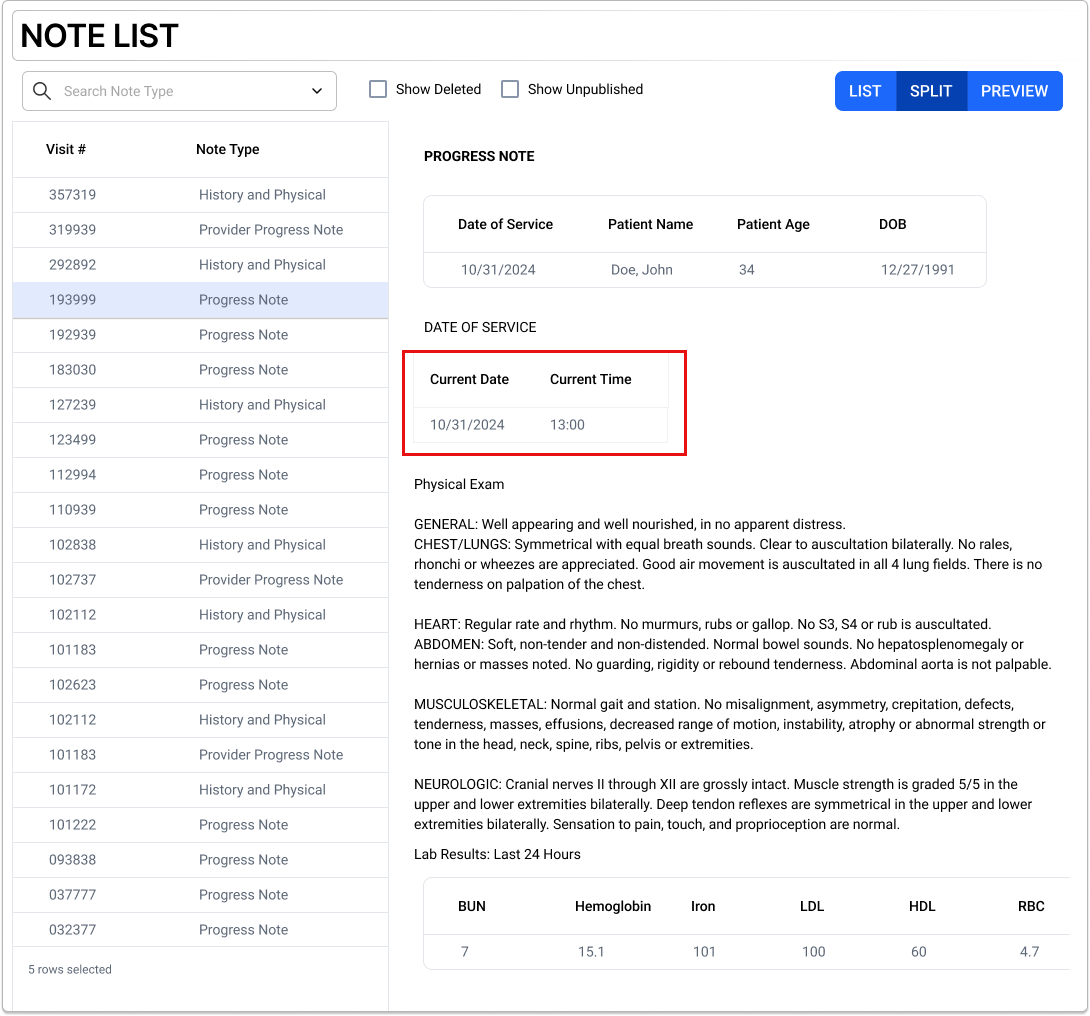Click patient age value 34
Viewport: 1090px width, 1016px height.
pyautogui.click(x=747, y=270)
